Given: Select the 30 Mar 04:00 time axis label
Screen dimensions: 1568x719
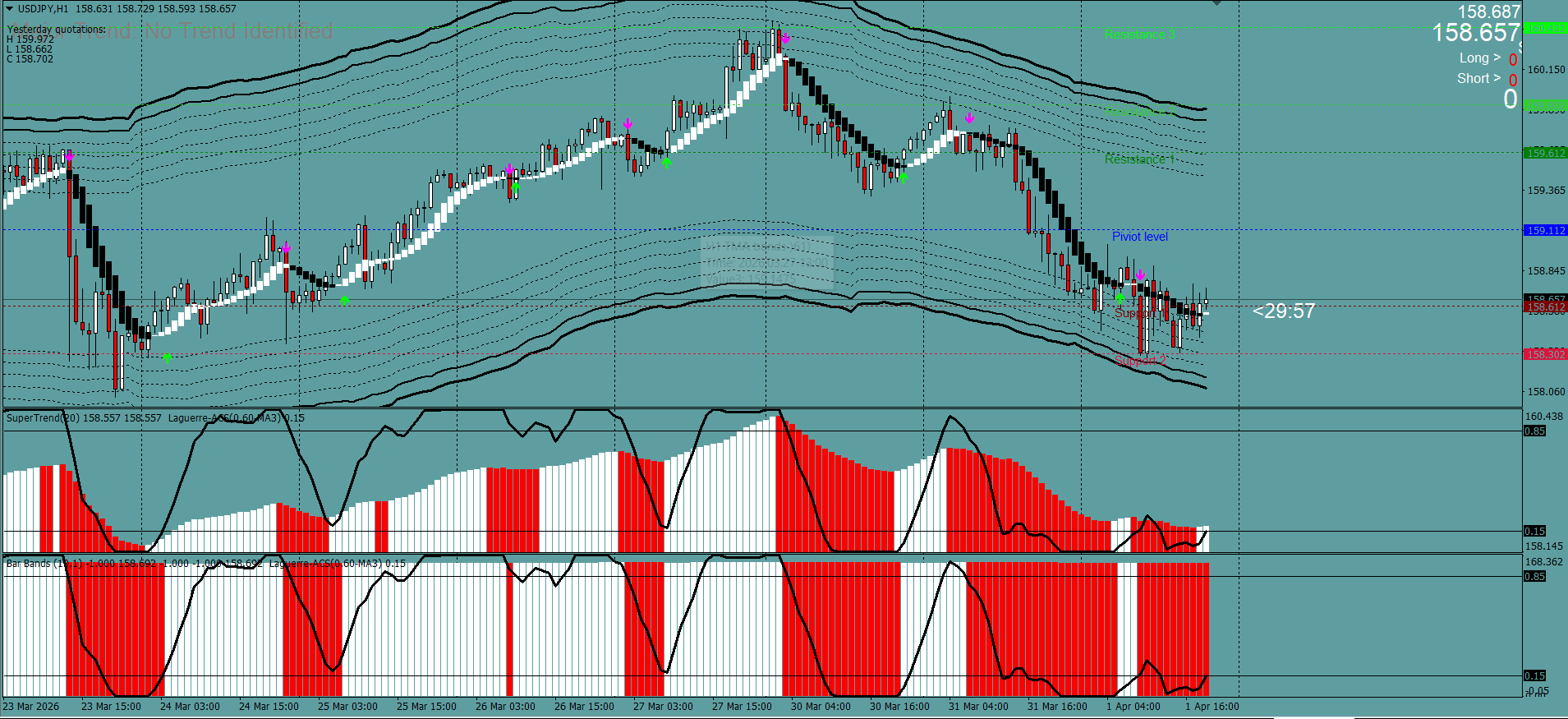Looking at the screenshot, I should pos(821,707).
